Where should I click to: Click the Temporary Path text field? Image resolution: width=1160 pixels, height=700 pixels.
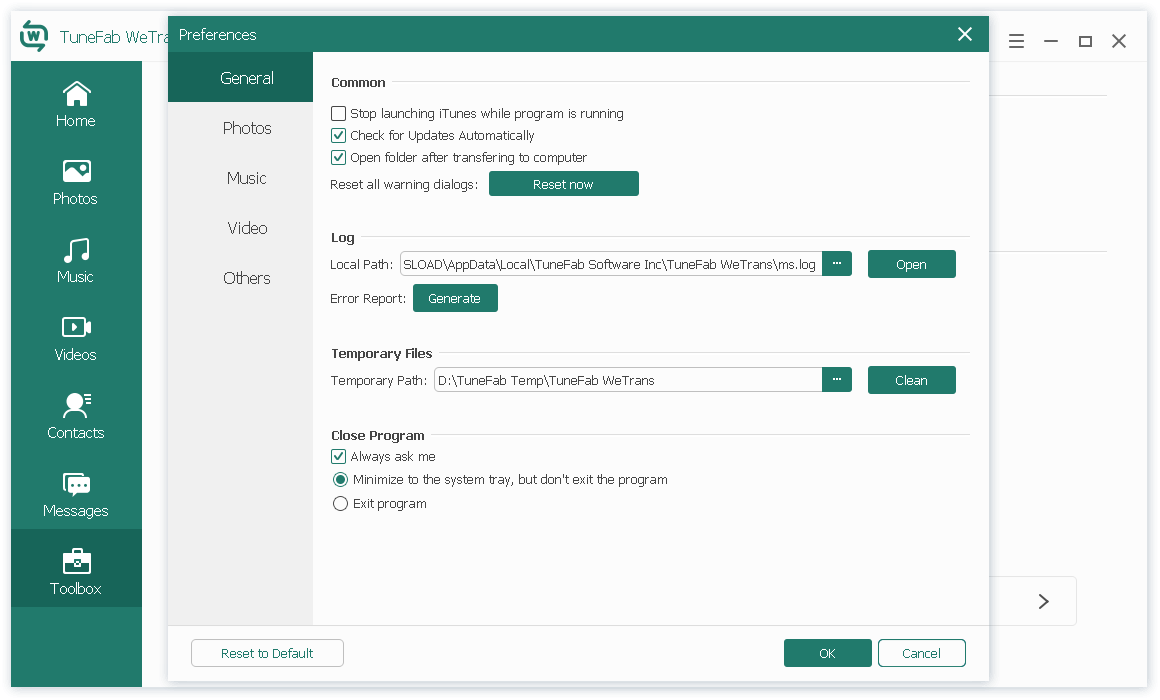pos(628,380)
